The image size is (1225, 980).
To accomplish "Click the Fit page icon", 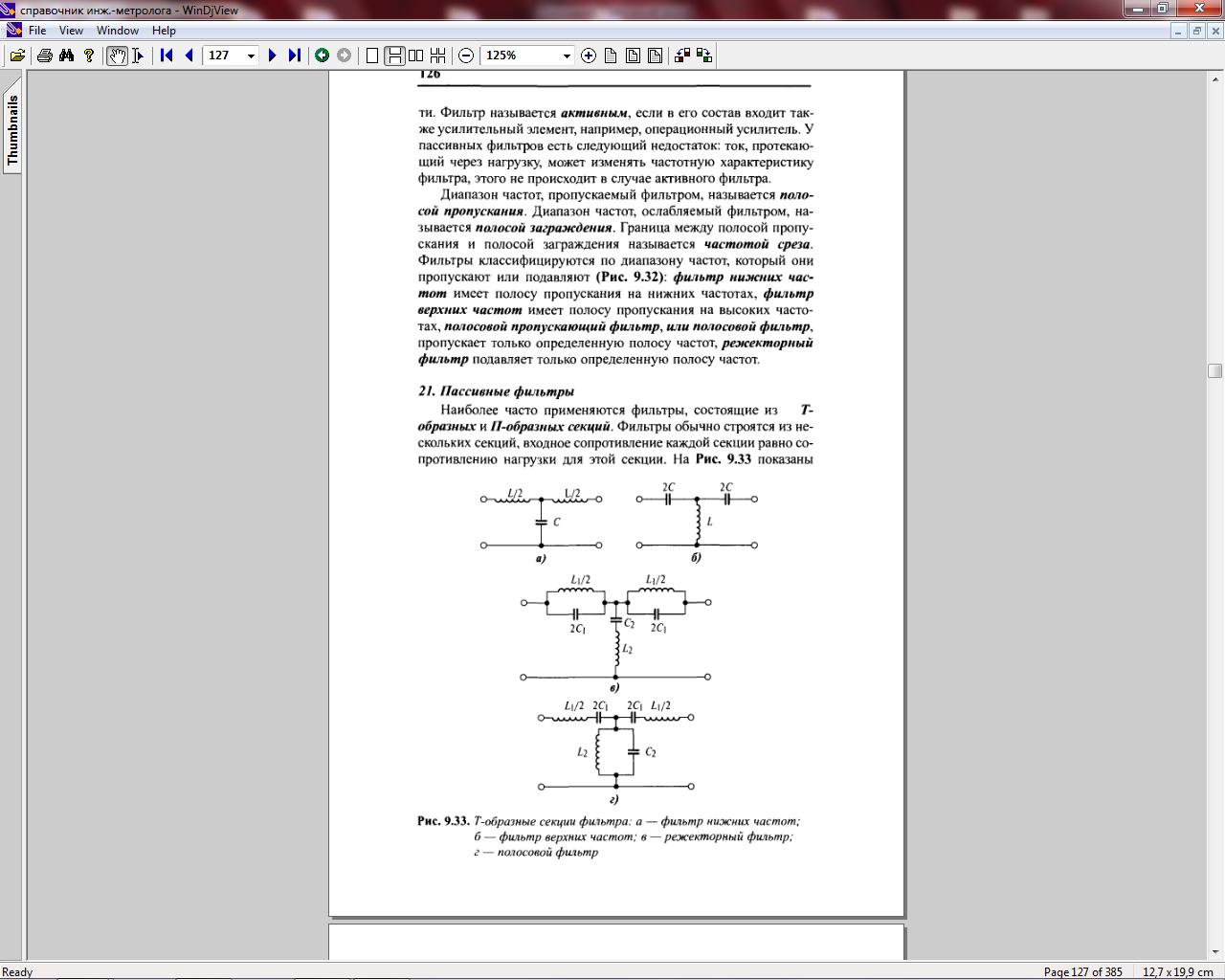I will pos(633,56).
